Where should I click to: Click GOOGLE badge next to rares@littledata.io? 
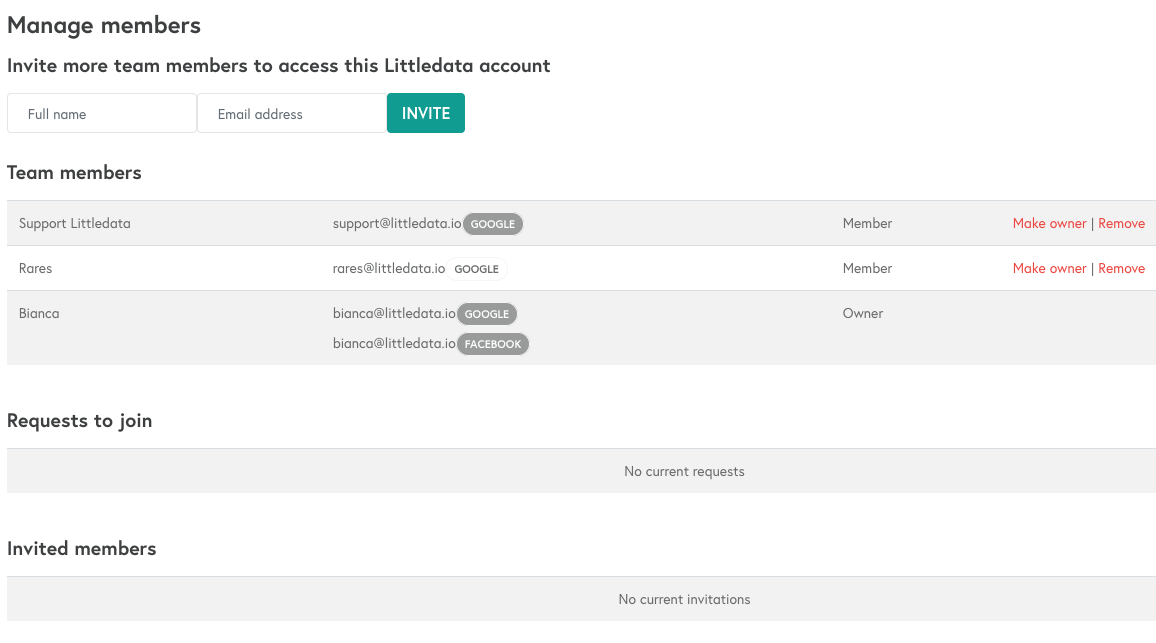(x=476, y=269)
